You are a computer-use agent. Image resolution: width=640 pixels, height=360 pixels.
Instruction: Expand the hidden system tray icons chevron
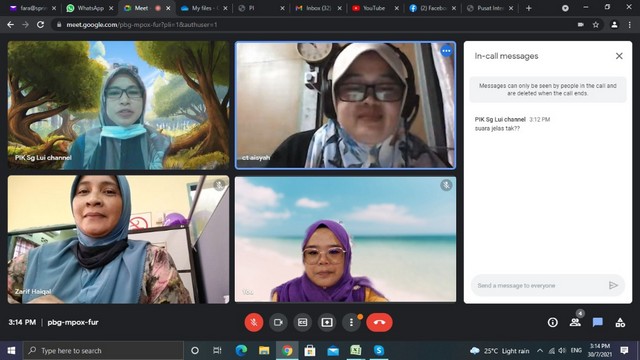(540, 351)
